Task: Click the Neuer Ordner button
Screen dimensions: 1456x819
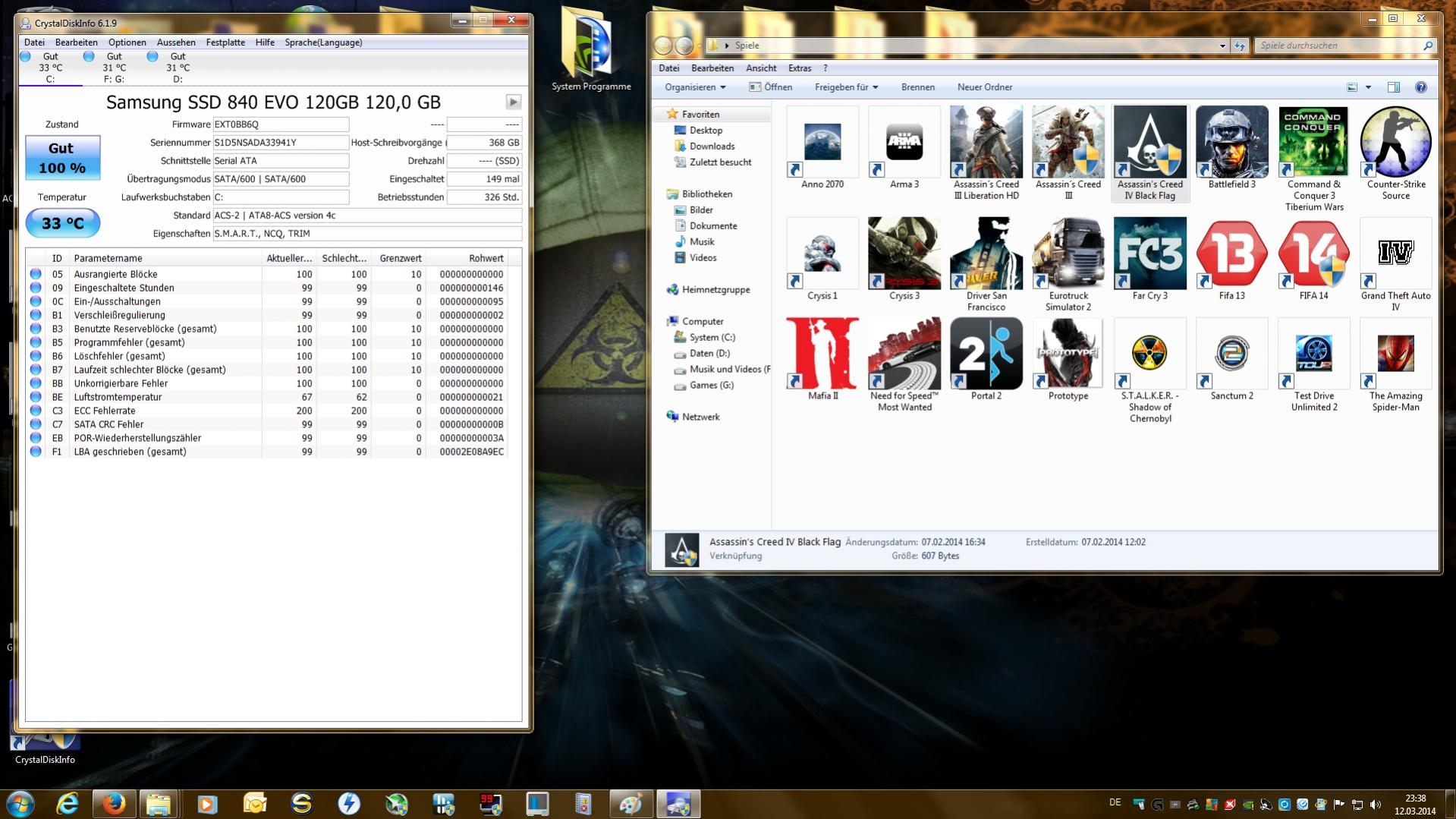Action: 985,87
